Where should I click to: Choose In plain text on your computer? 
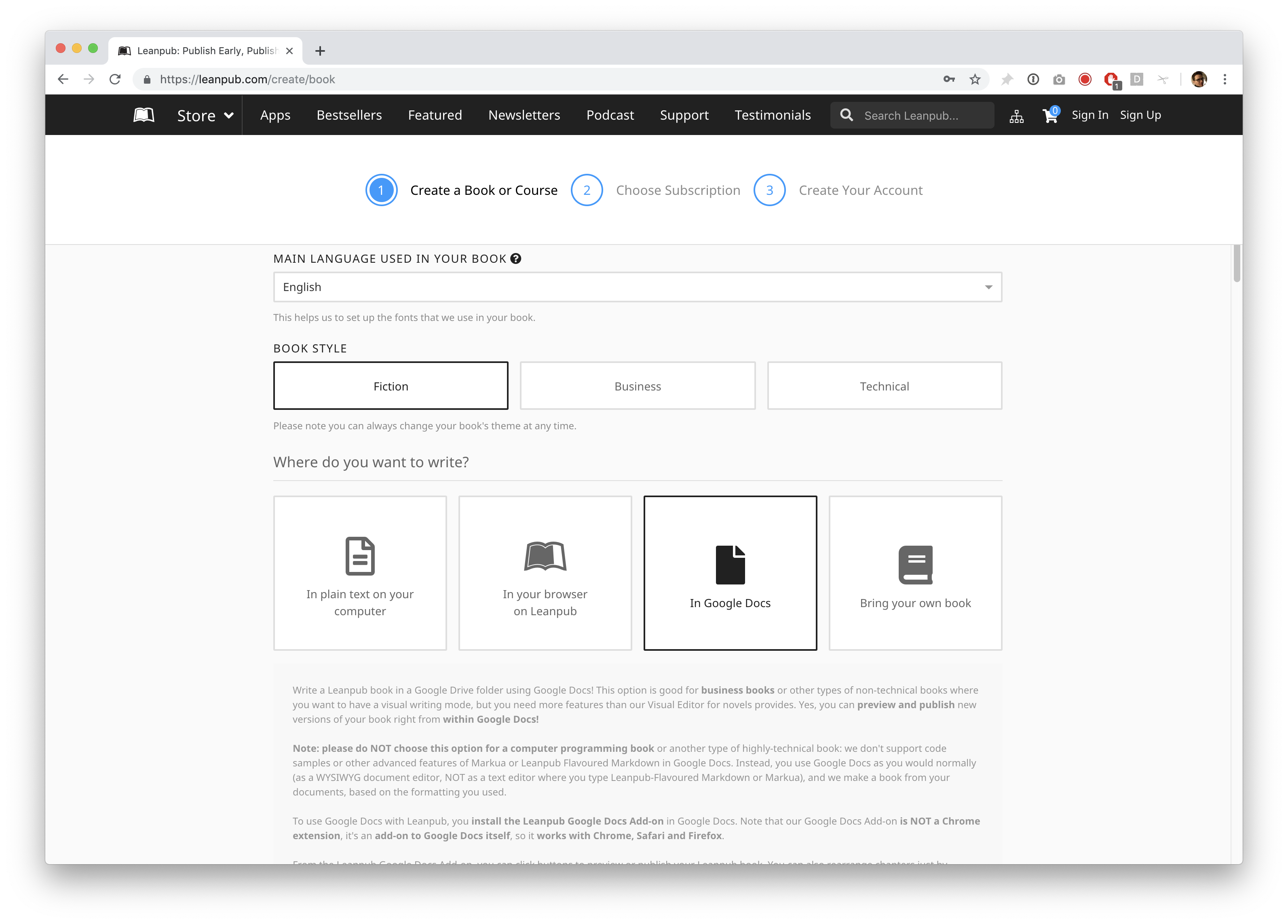(x=360, y=573)
